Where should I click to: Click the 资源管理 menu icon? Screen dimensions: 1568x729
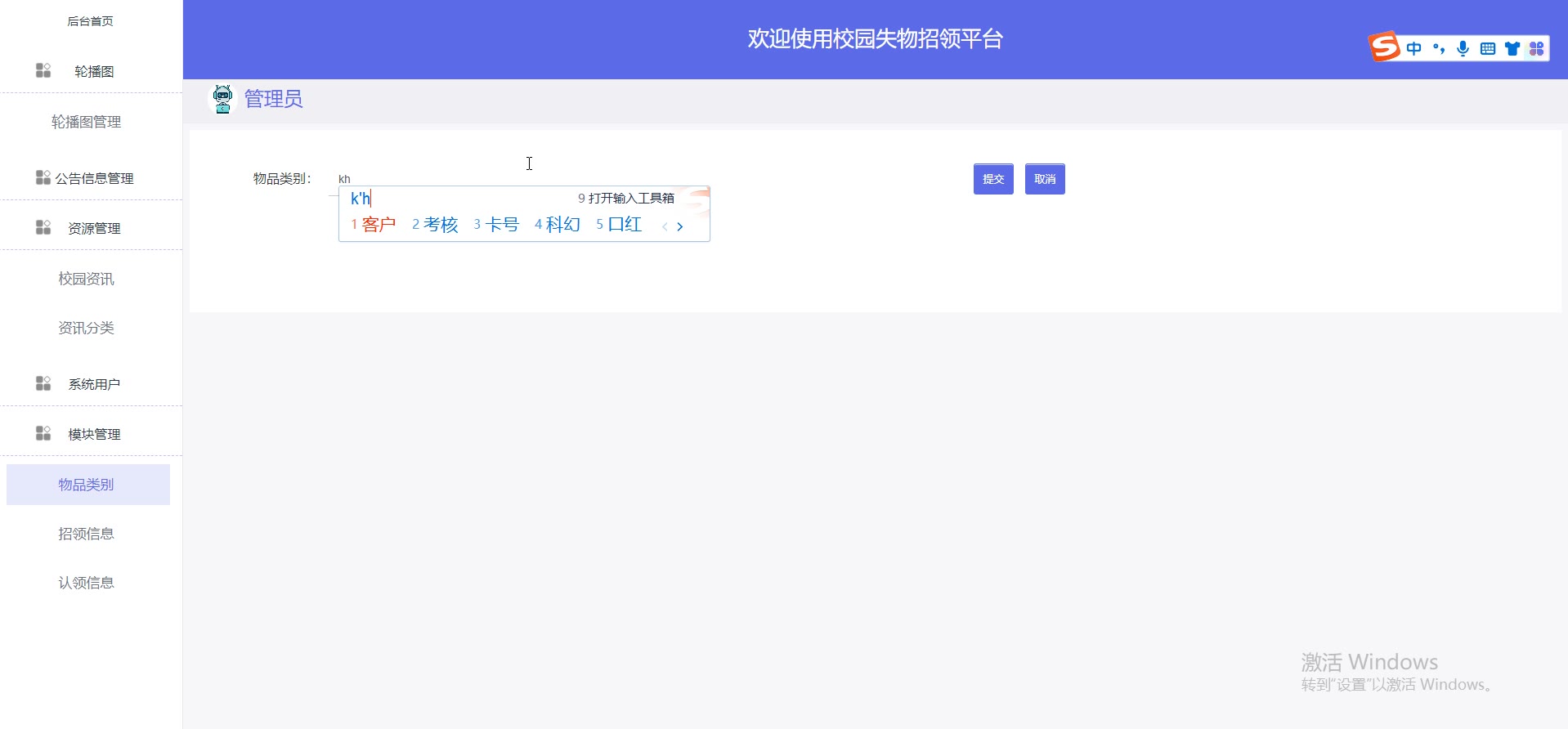pyautogui.click(x=43, y=227)
